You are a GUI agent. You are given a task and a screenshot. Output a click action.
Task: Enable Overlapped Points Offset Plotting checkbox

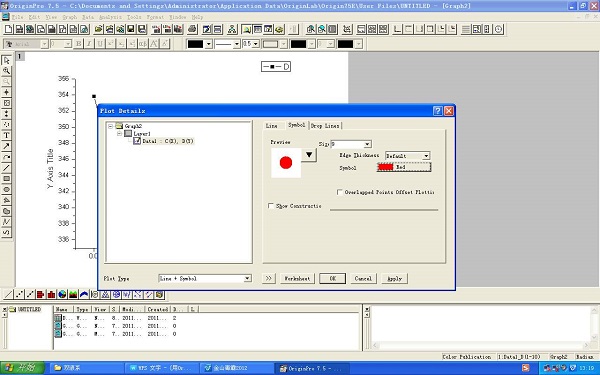point(339,192)
